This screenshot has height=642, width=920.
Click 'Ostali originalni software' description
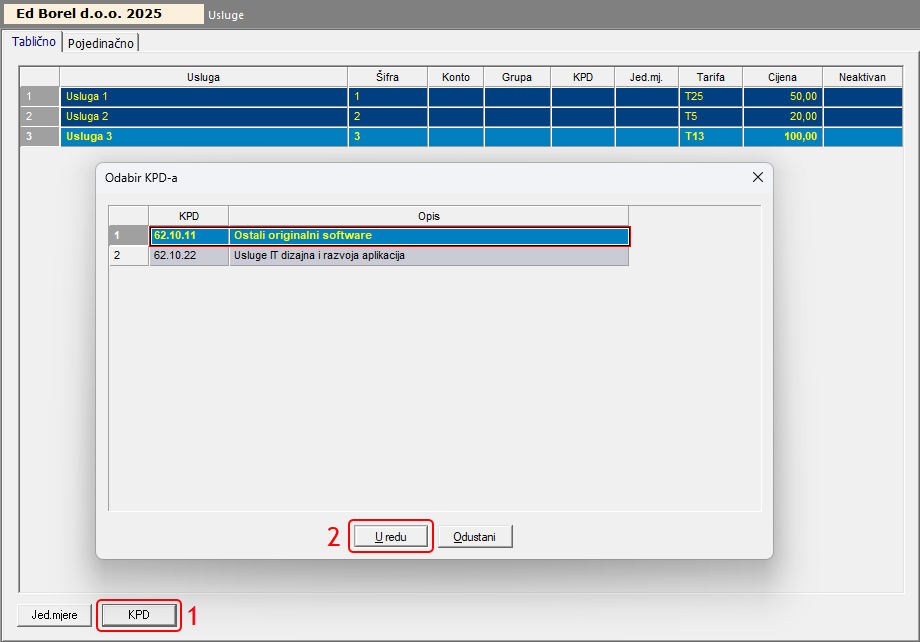point(428,236)
